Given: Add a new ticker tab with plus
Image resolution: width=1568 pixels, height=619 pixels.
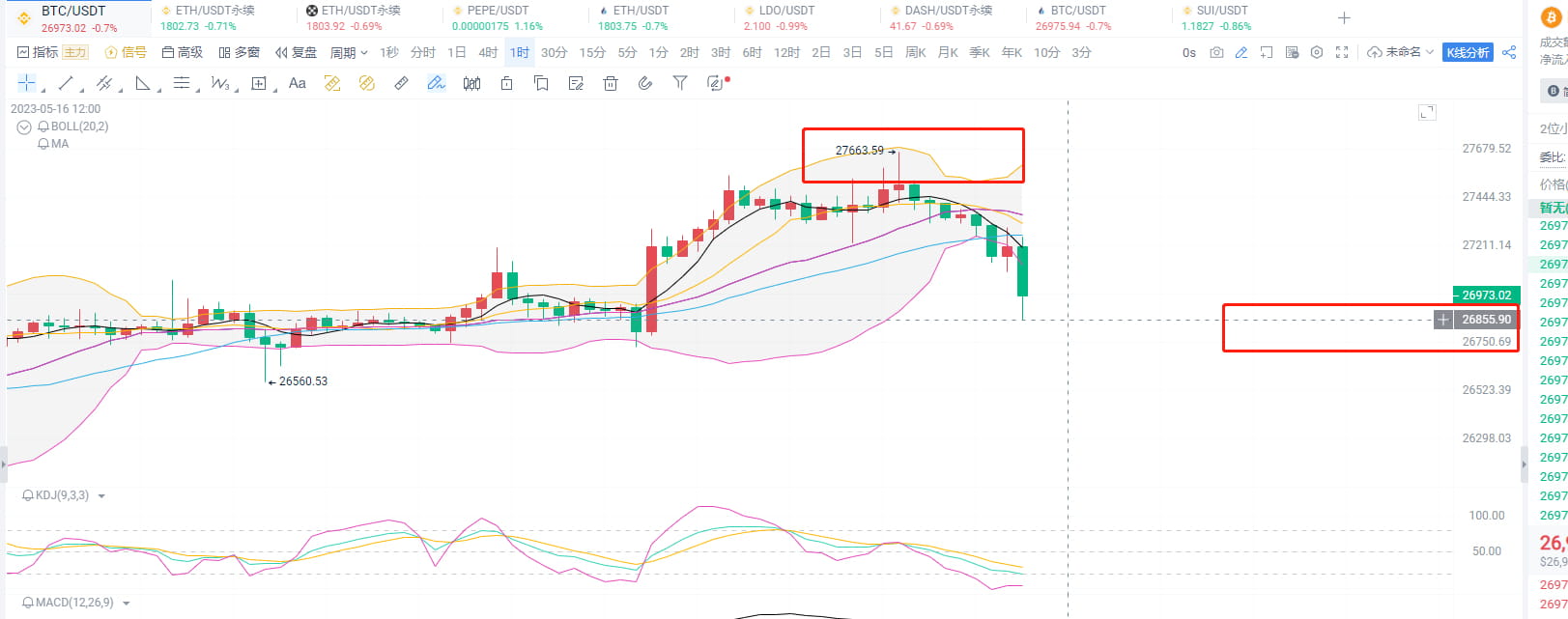Looking at the screenshot, I should pyautogui.click(x=1344, y=18).
